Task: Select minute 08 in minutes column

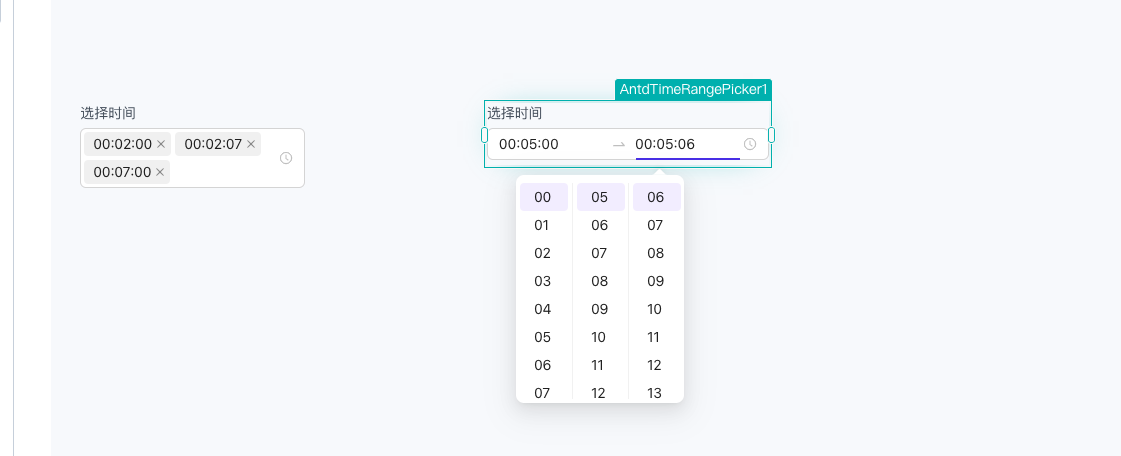Action: point(601,282)
